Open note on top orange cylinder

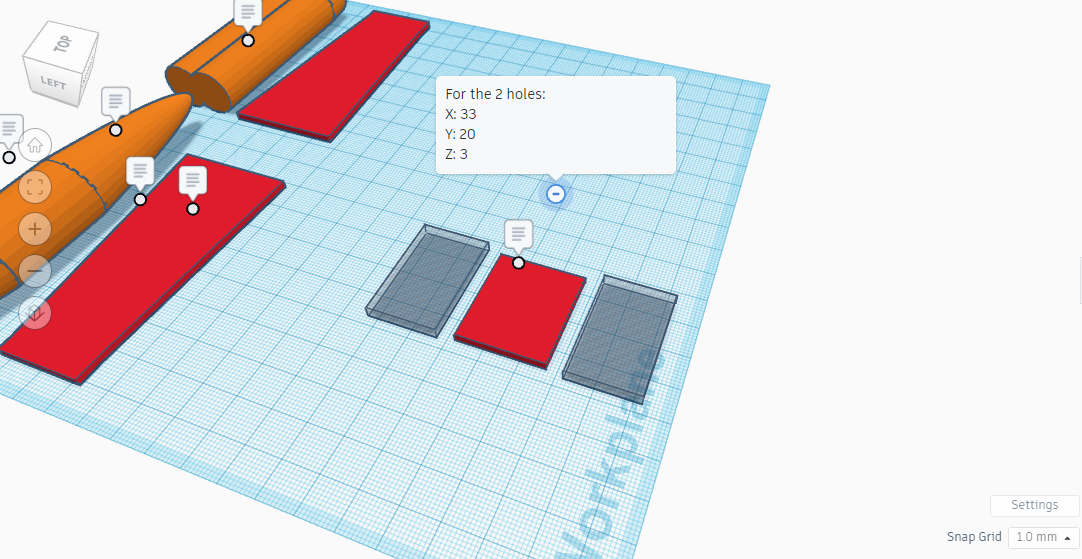tap(248, 13)
